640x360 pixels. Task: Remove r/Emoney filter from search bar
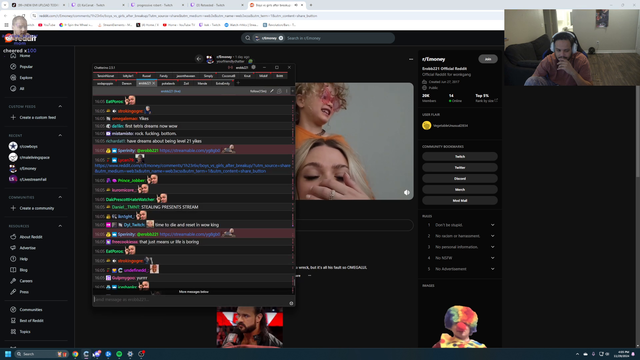tap(281, 38)
